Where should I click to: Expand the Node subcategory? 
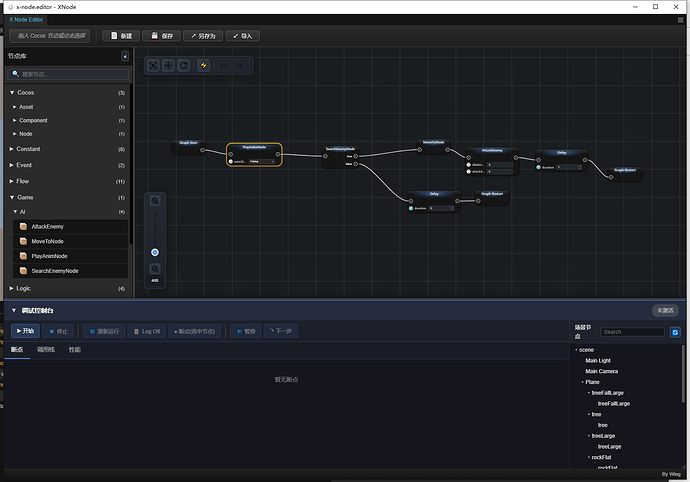[x=15, y=134]
